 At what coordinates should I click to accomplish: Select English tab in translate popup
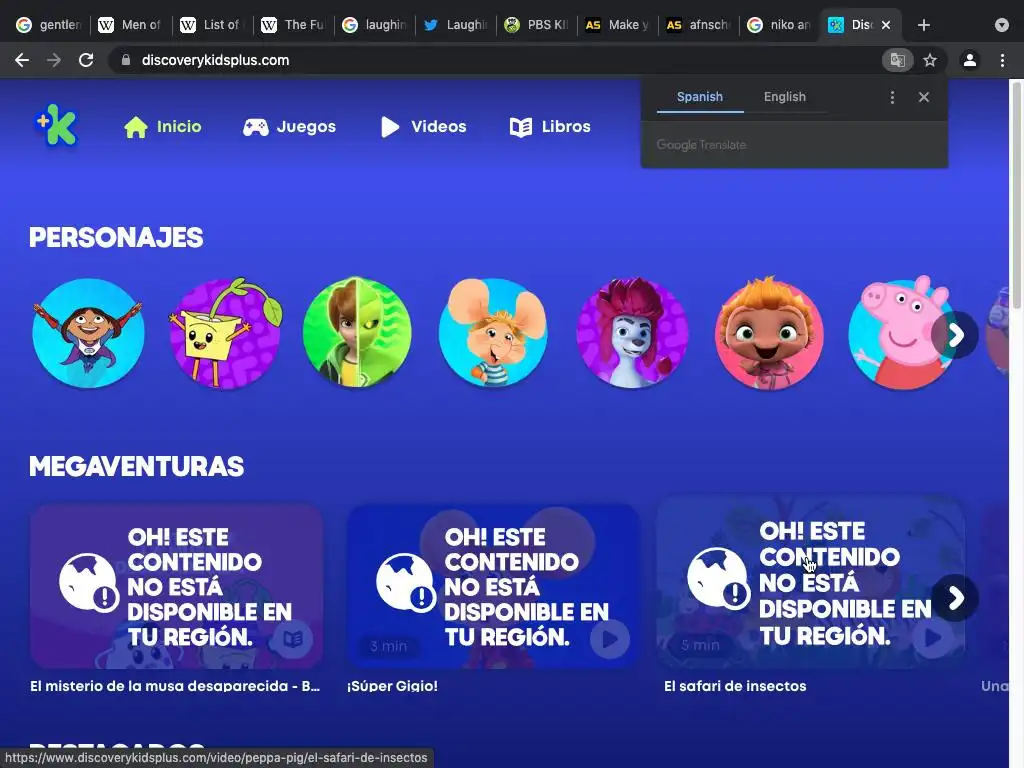pos(784,97)
